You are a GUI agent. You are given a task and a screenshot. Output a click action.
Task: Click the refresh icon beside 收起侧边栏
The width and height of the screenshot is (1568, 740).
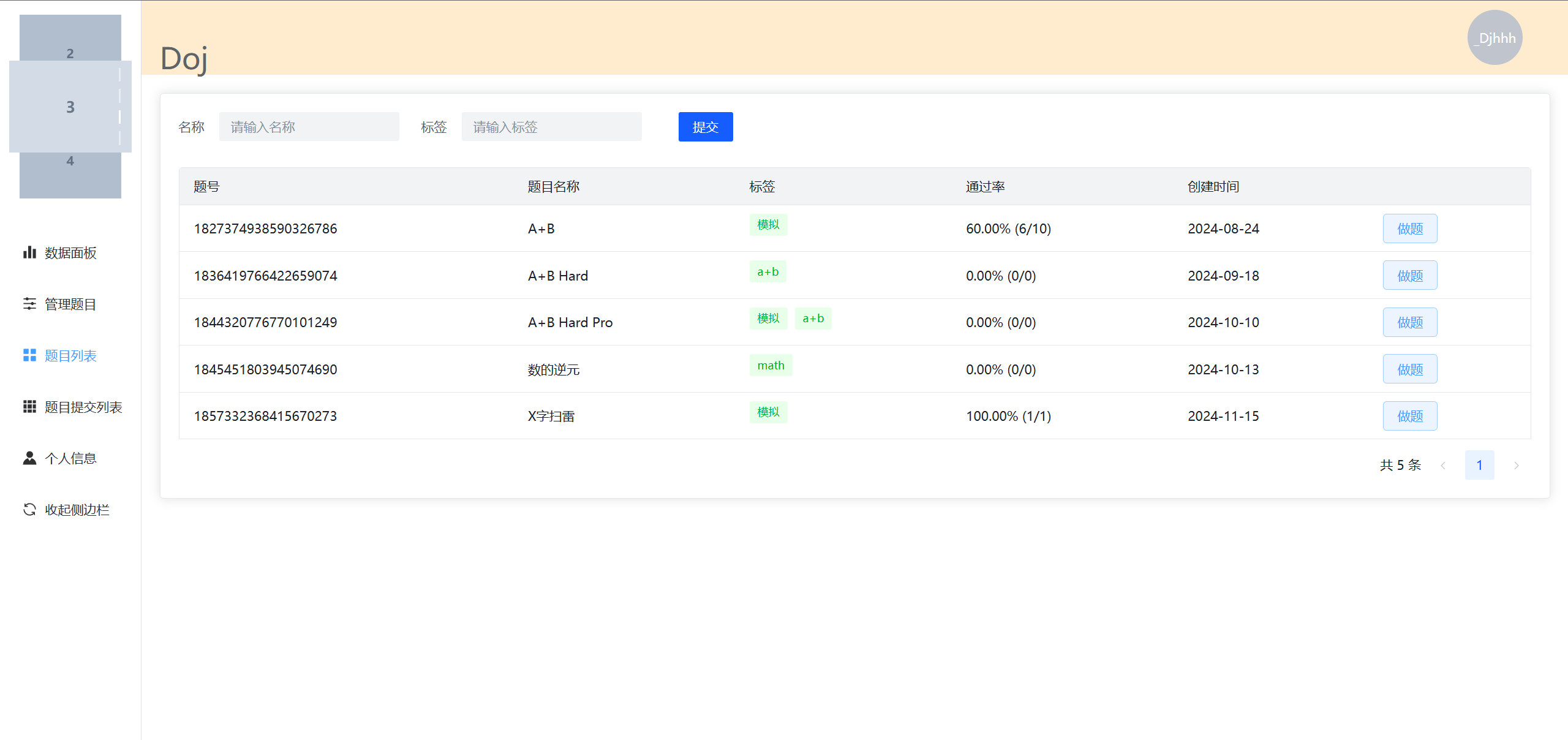29,510
